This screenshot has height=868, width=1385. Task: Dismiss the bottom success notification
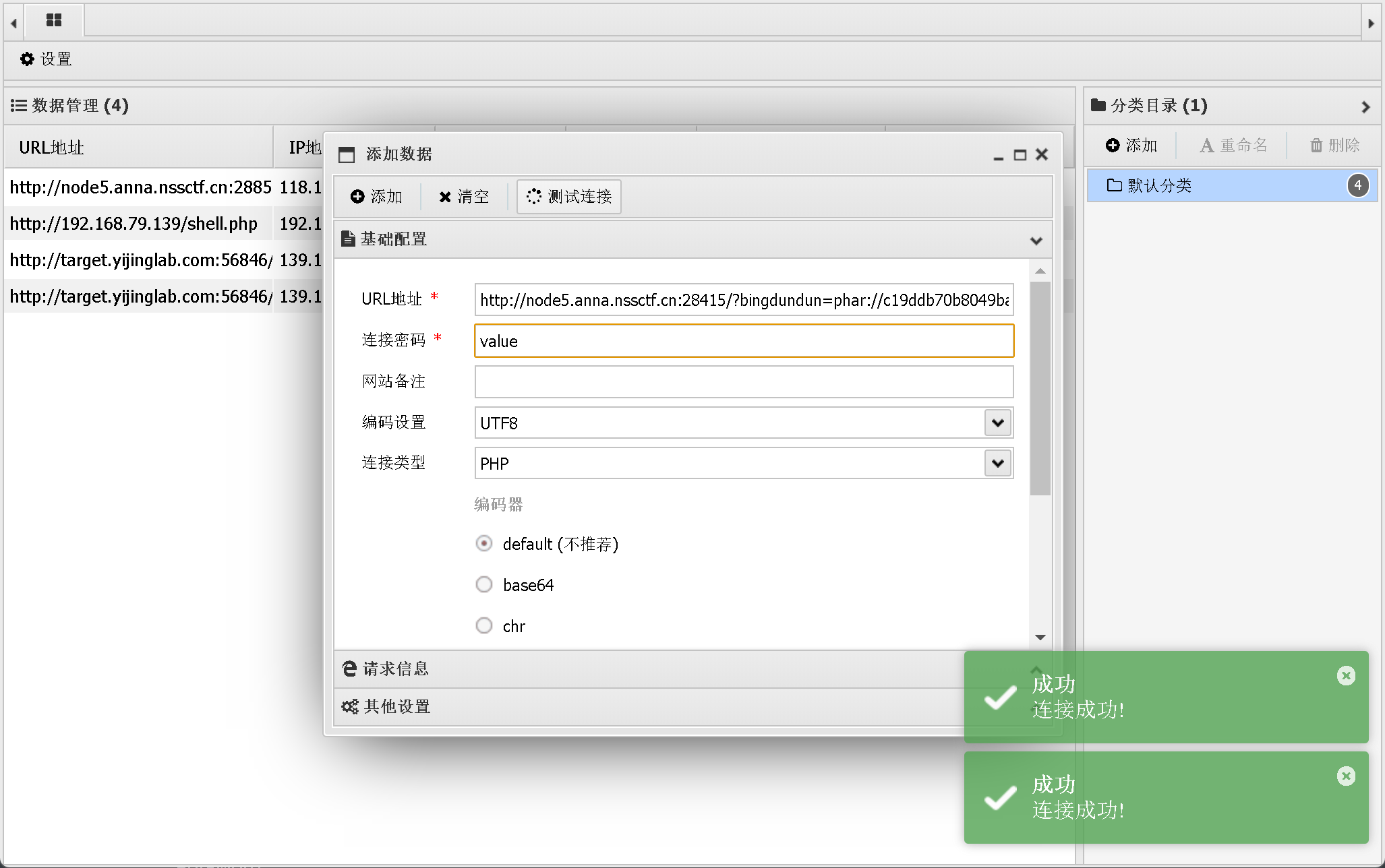(x=1346, y=776)
